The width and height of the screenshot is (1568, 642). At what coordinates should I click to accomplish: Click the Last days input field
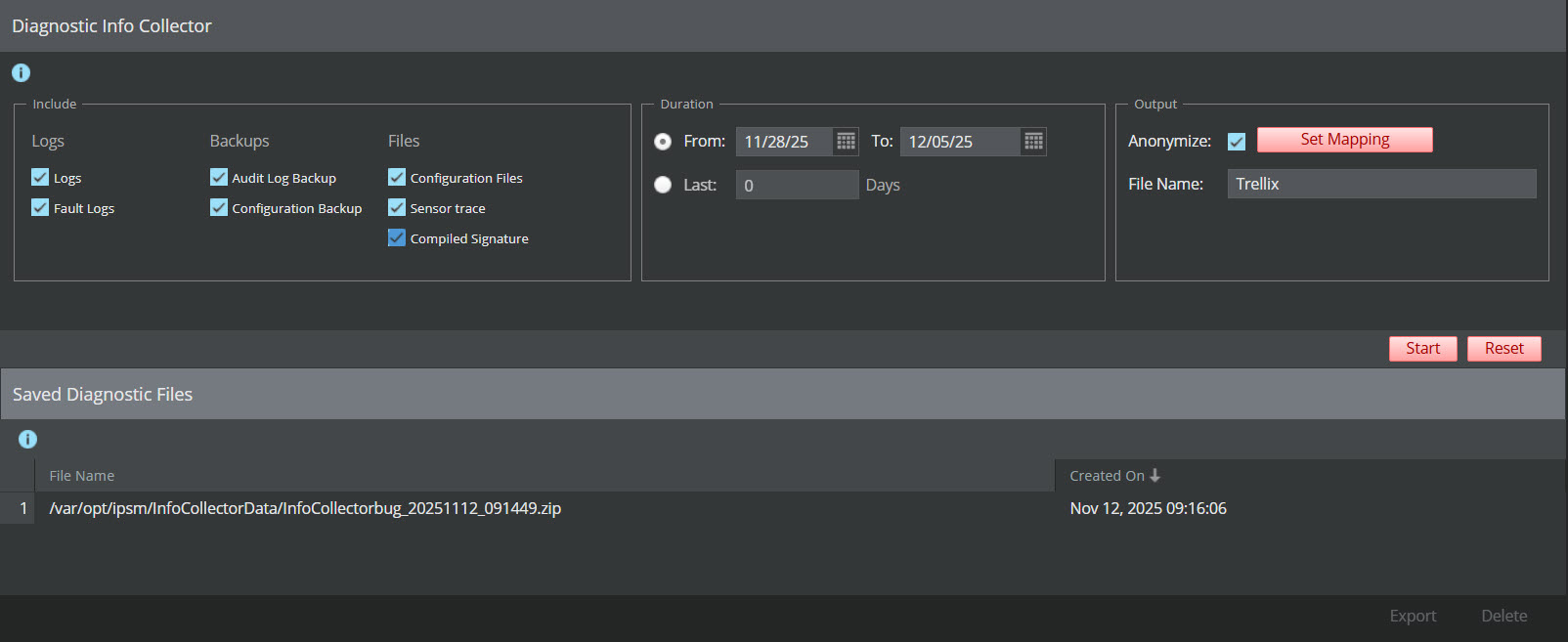[798, 185]
